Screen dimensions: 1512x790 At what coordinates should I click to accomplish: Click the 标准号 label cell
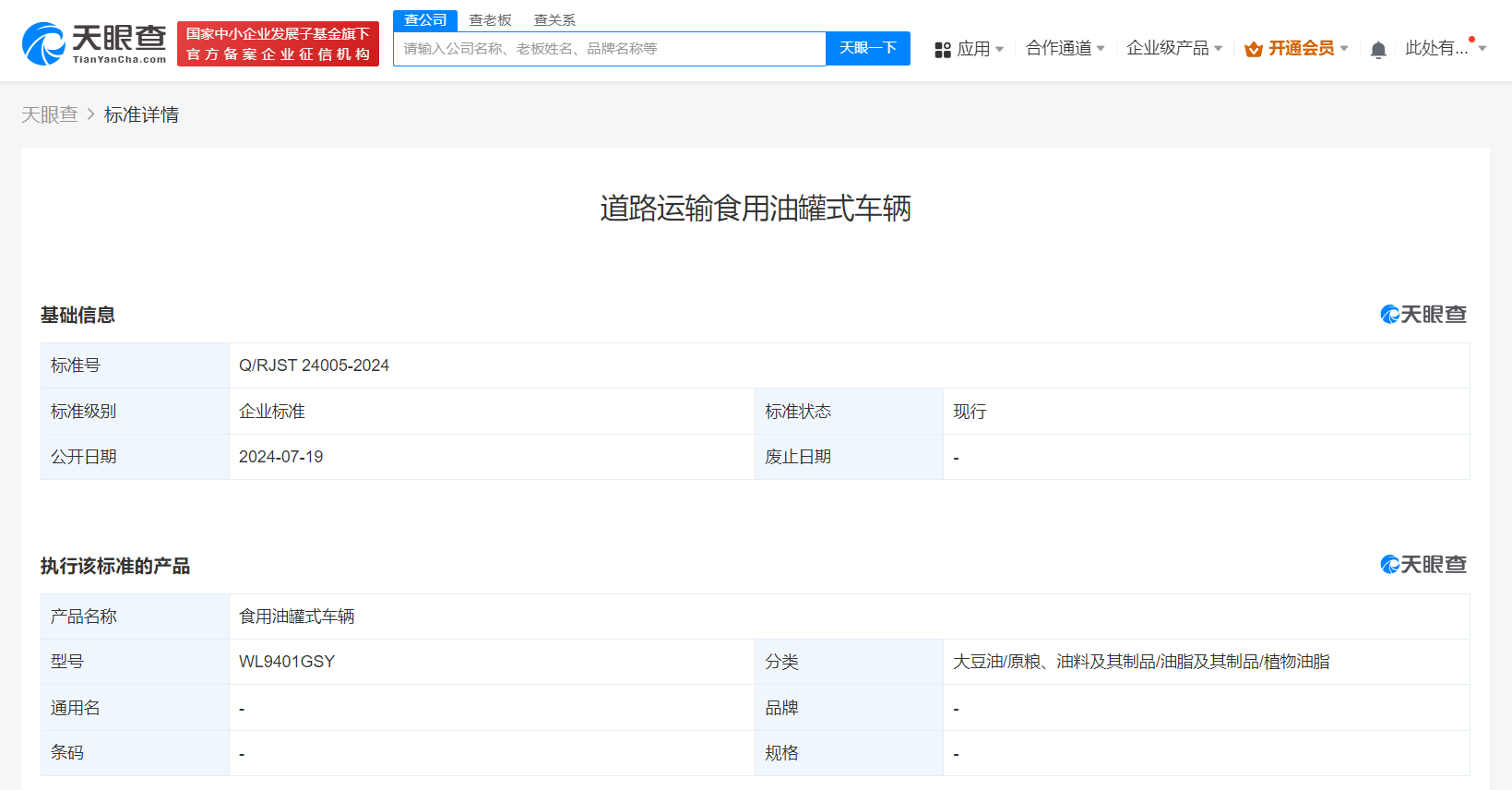(135, 365)
